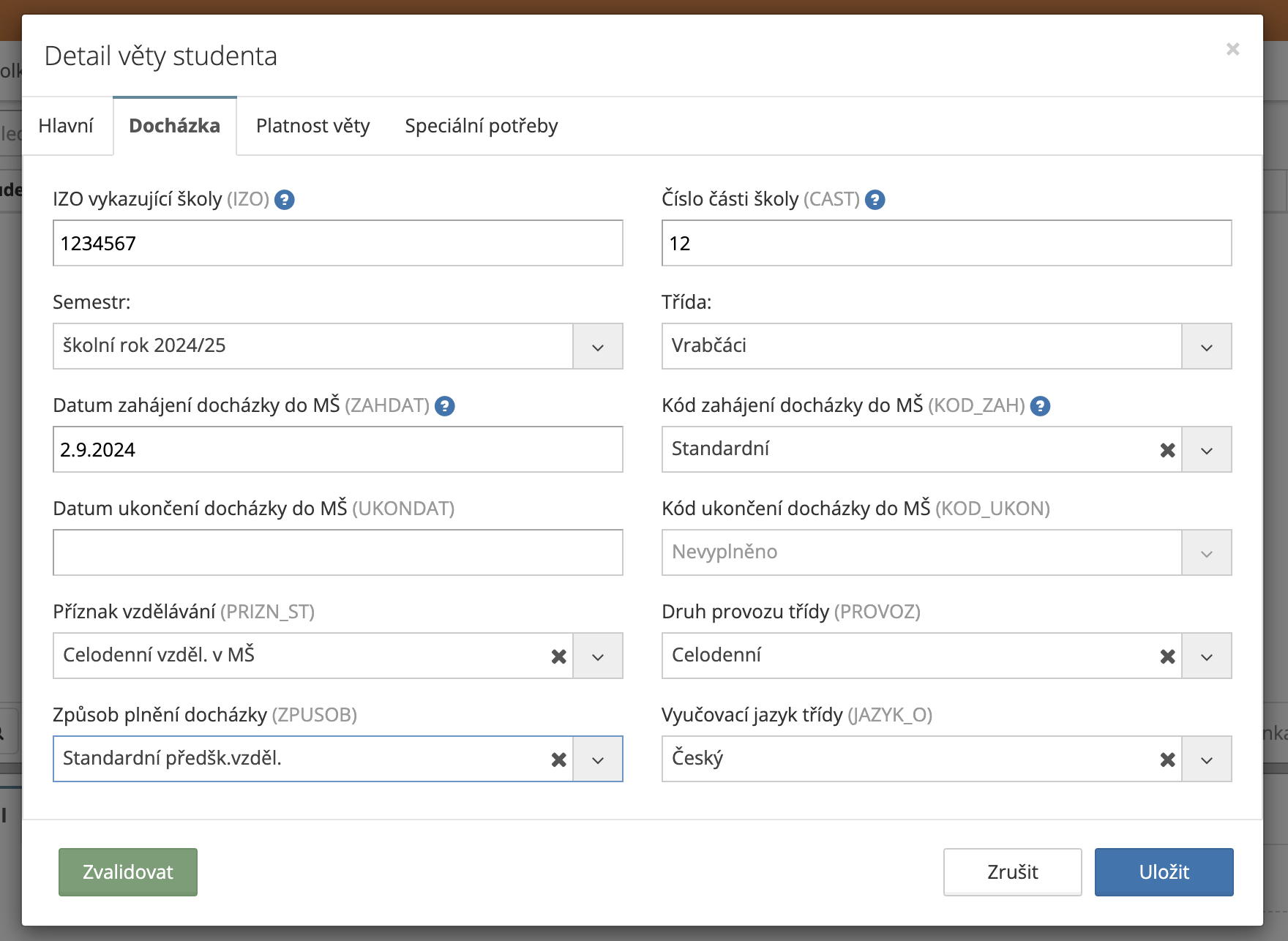
Task: Switch to the Hlavní tab
Action: coord(66,126)
